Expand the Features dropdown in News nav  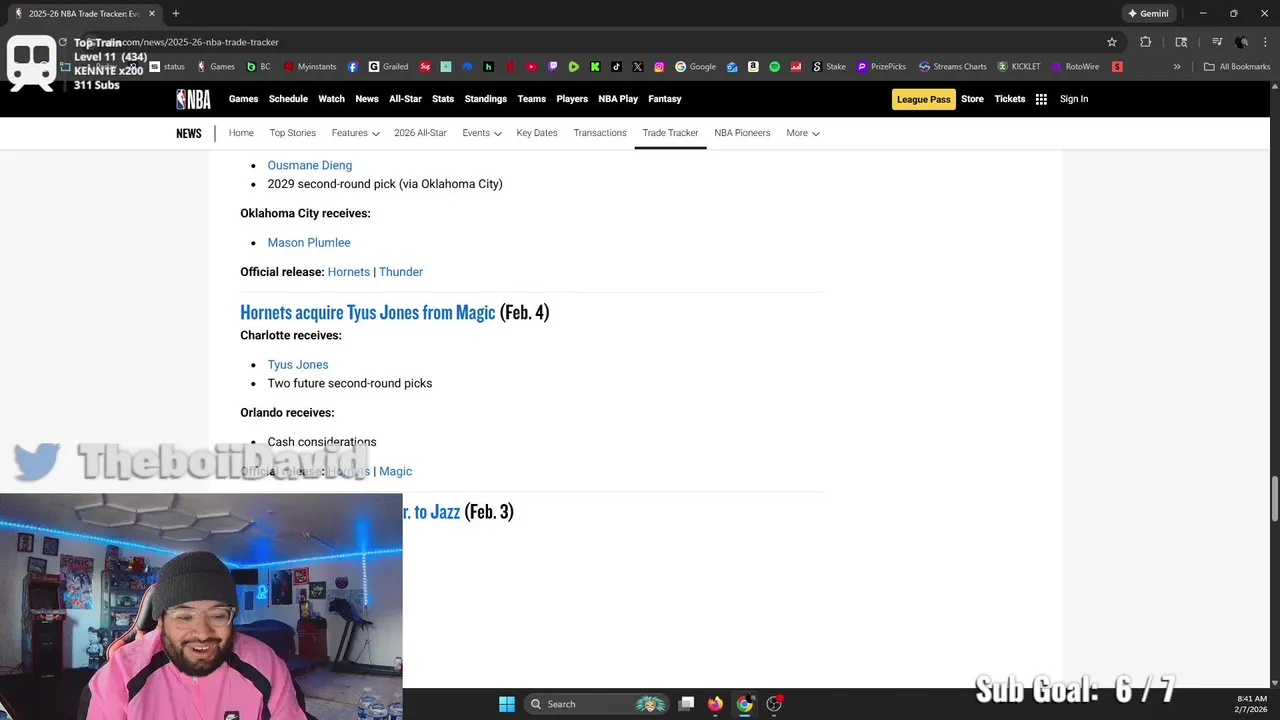click(x=356, y=133)
